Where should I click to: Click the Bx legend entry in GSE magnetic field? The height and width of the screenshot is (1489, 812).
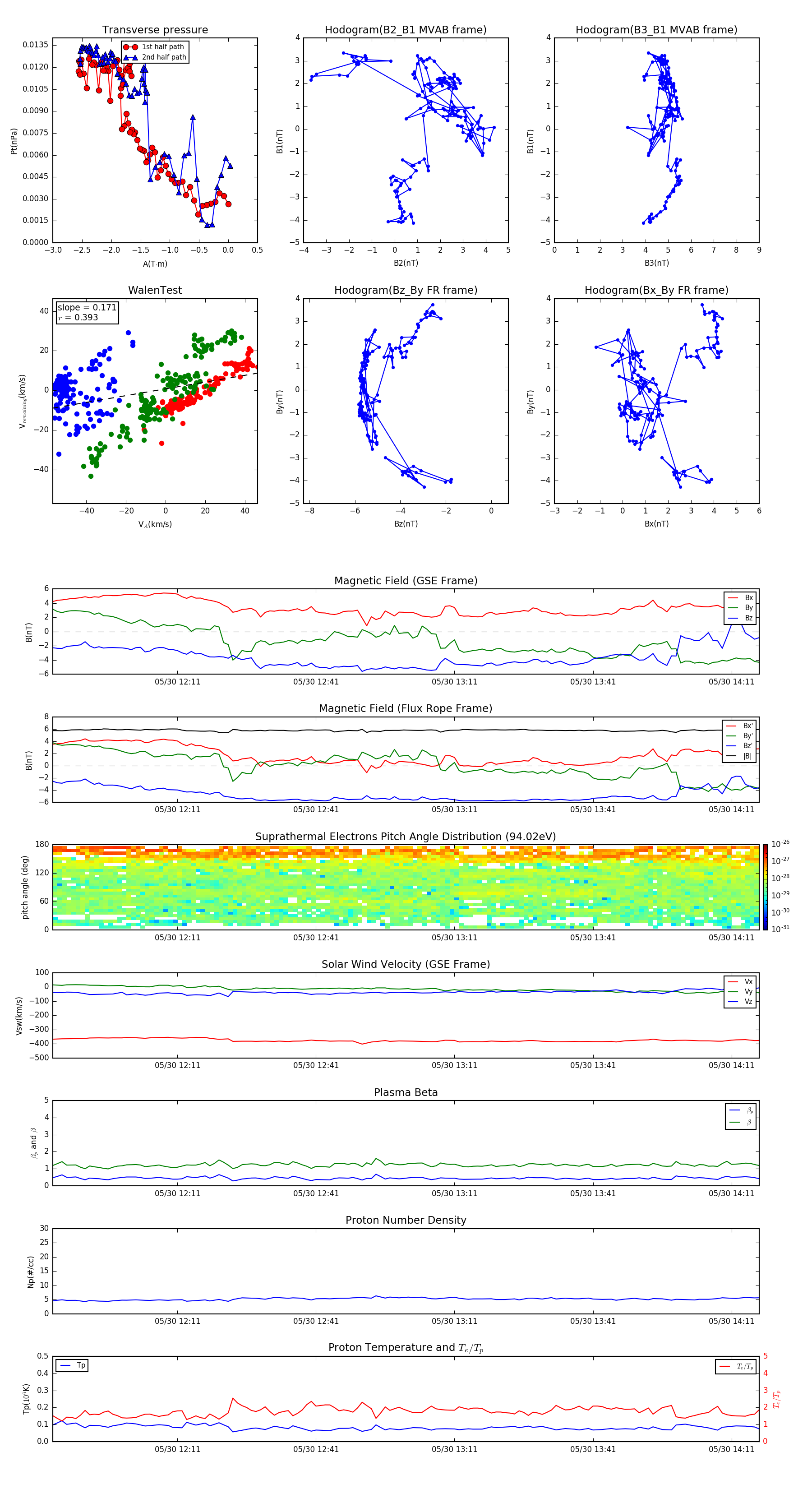point(741,598)
